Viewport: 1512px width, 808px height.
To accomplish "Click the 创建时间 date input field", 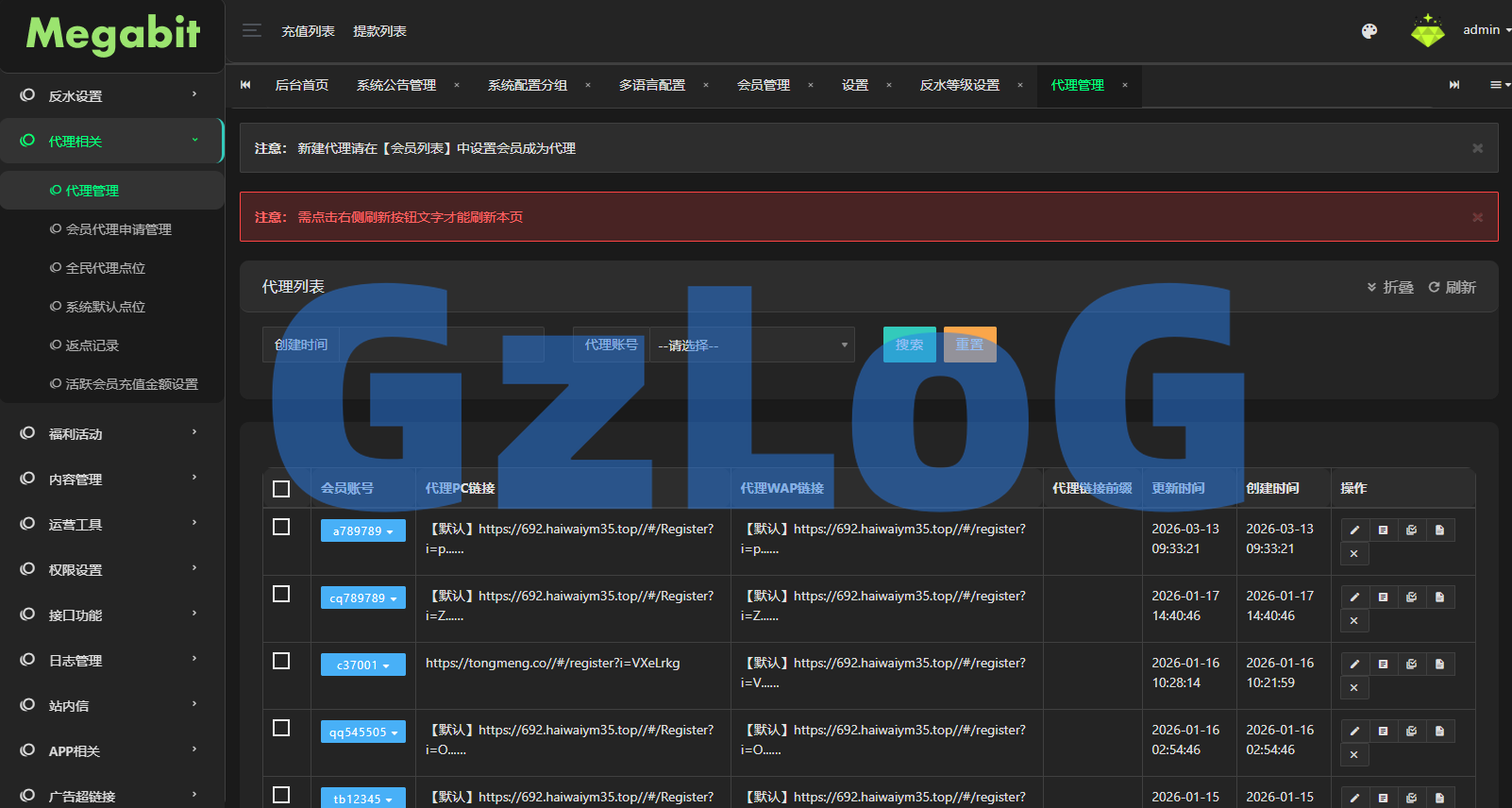I will click(x=441, y=345).
